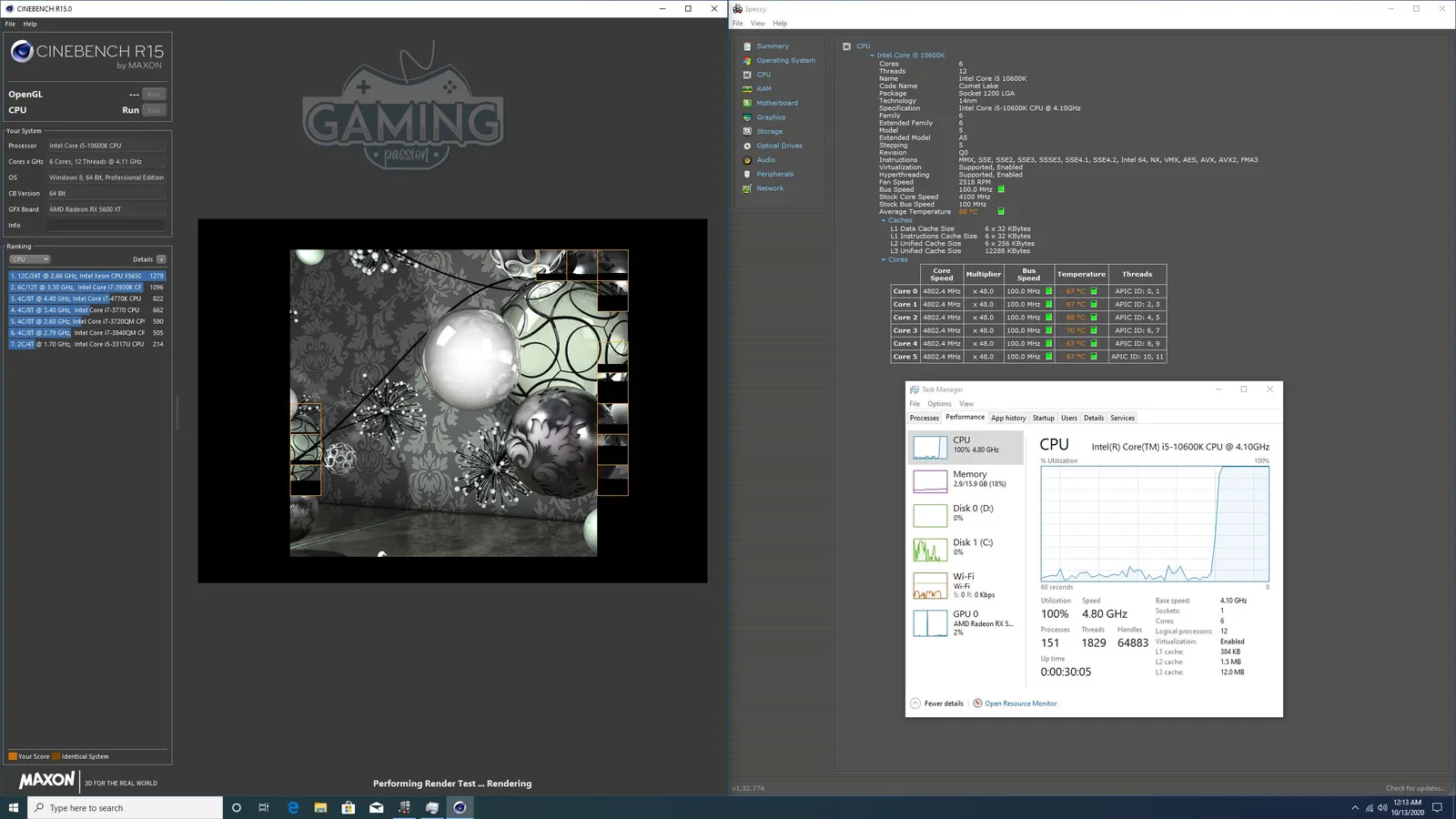
Task: Open Audio icon in Speccy sidebar
Action: tap(747, 160)
